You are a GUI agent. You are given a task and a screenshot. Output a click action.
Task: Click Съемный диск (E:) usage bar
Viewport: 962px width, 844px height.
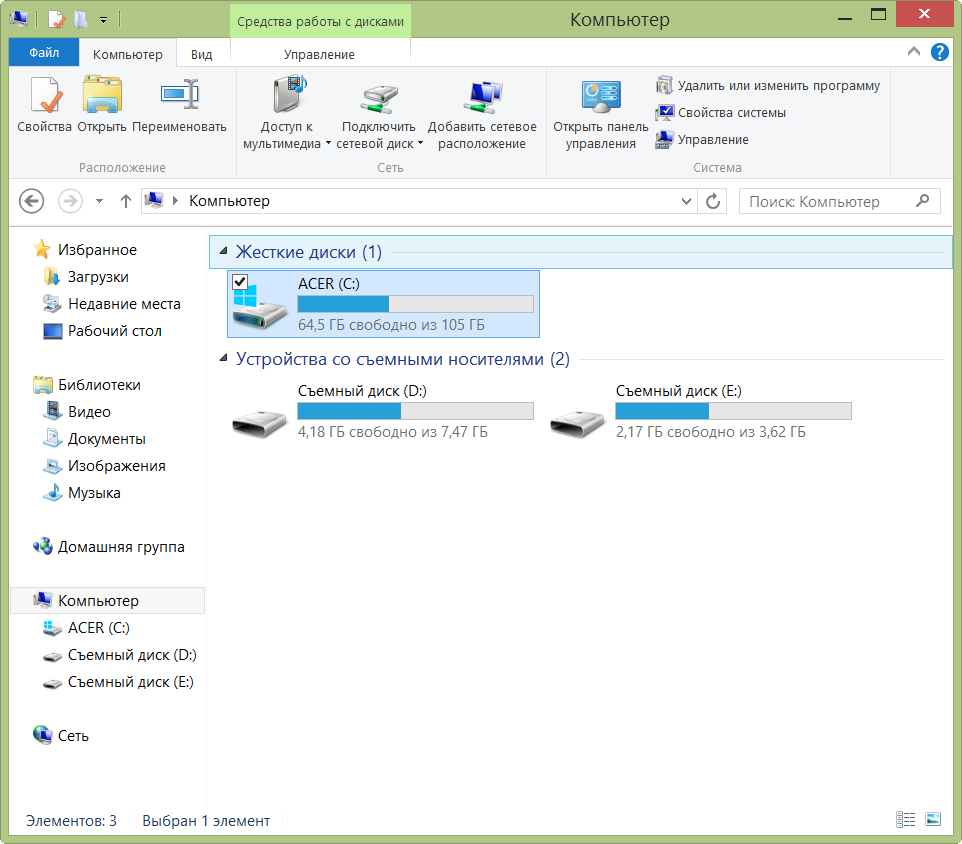pyautogui.click(x=733, y=410)
